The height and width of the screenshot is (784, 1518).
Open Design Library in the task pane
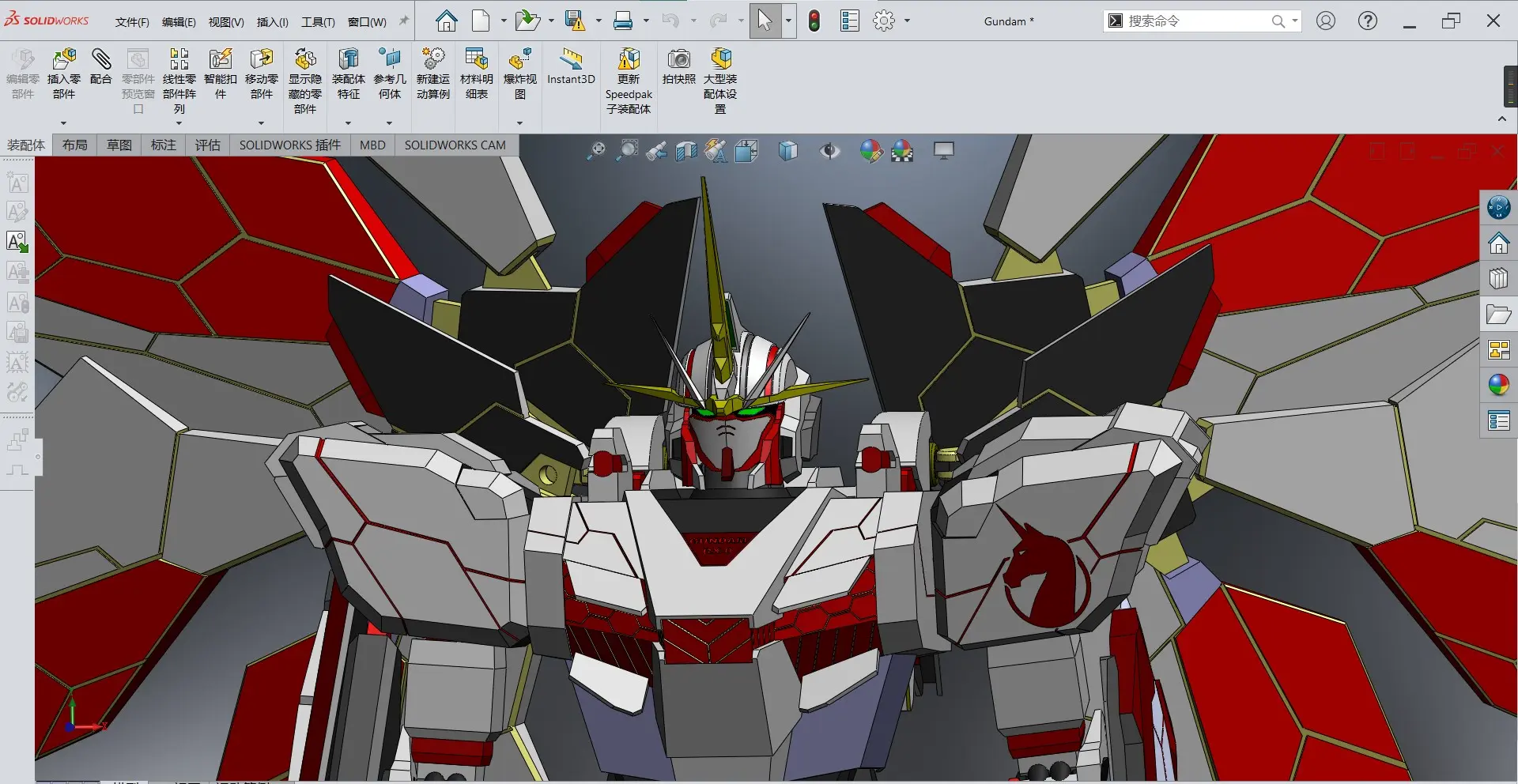[1499, 279]
